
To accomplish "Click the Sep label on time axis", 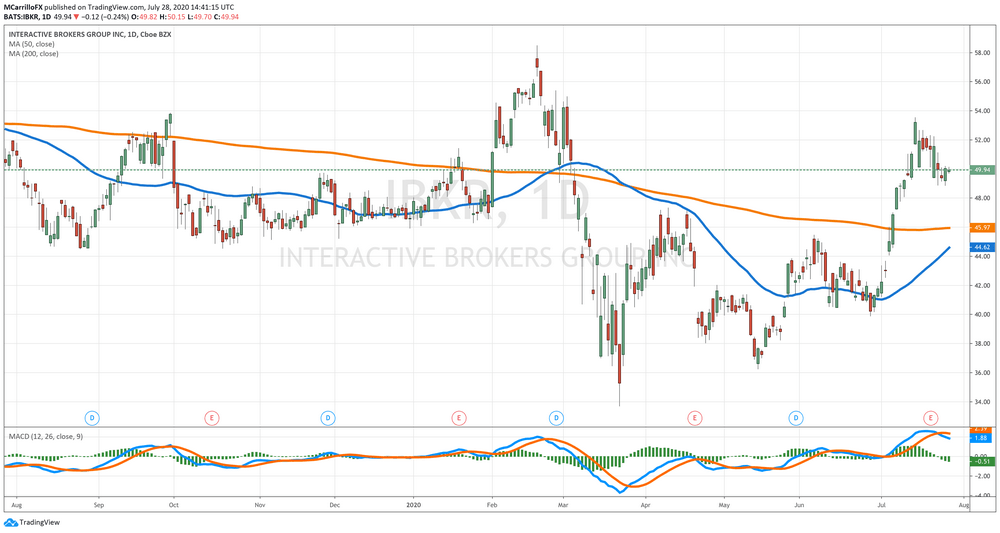I will click(x=98, y=505).
